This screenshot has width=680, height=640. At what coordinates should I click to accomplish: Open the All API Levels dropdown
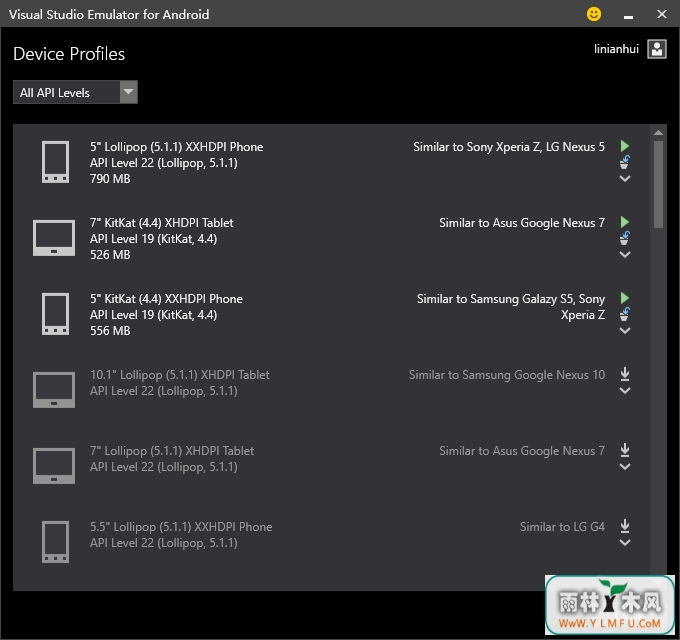[x=75, y=92]
